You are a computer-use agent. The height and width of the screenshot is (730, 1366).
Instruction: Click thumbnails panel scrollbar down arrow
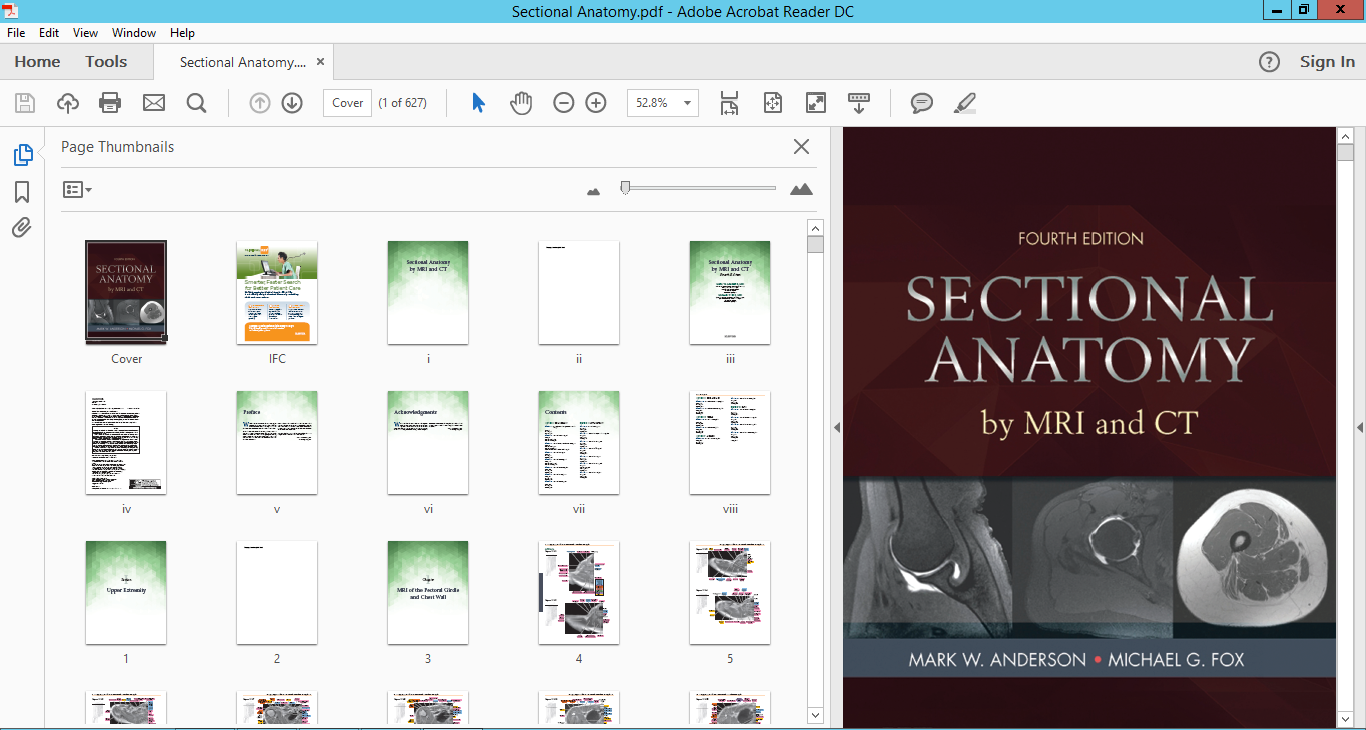815,715
